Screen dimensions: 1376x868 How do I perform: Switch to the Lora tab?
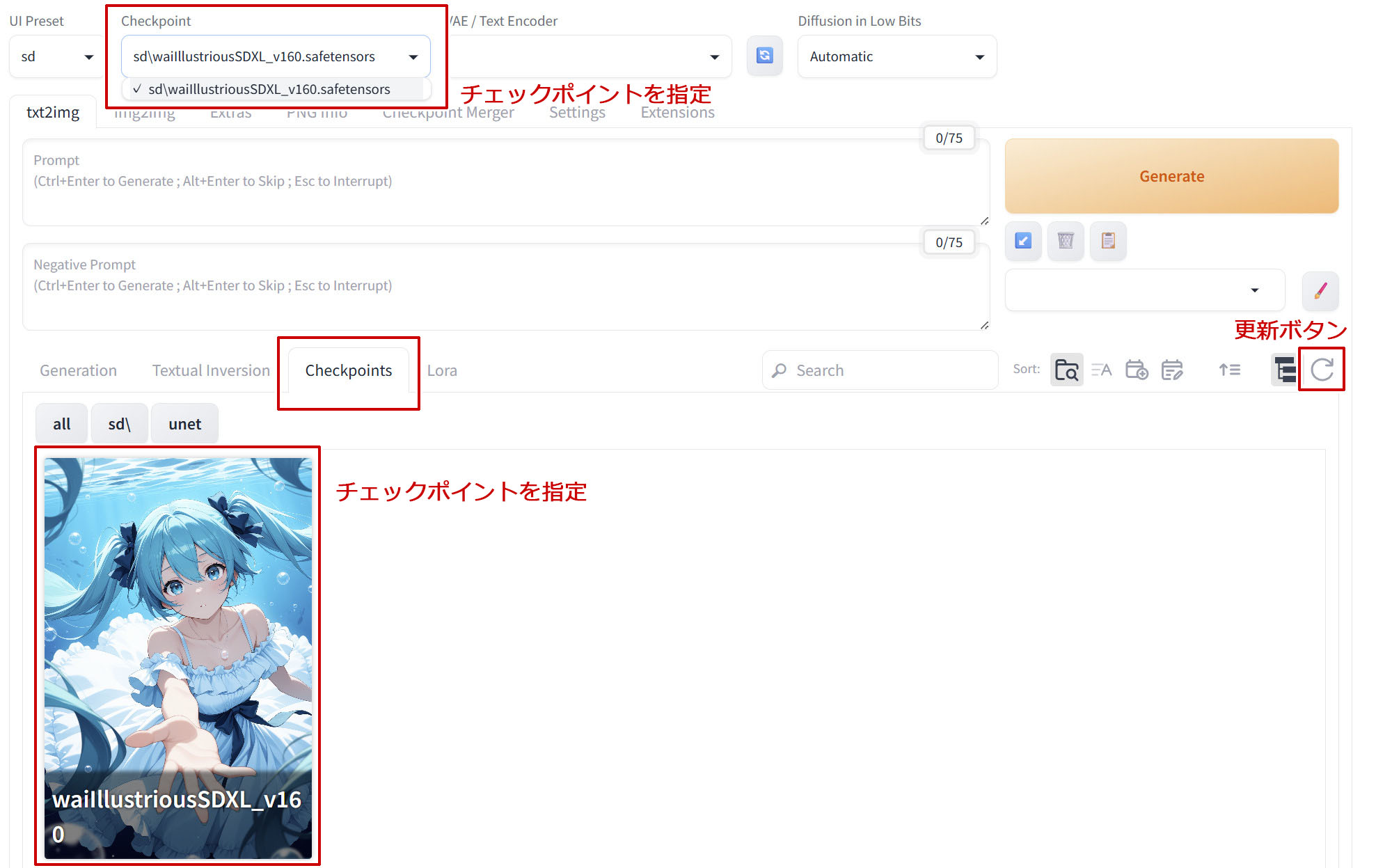pos(442,370)
